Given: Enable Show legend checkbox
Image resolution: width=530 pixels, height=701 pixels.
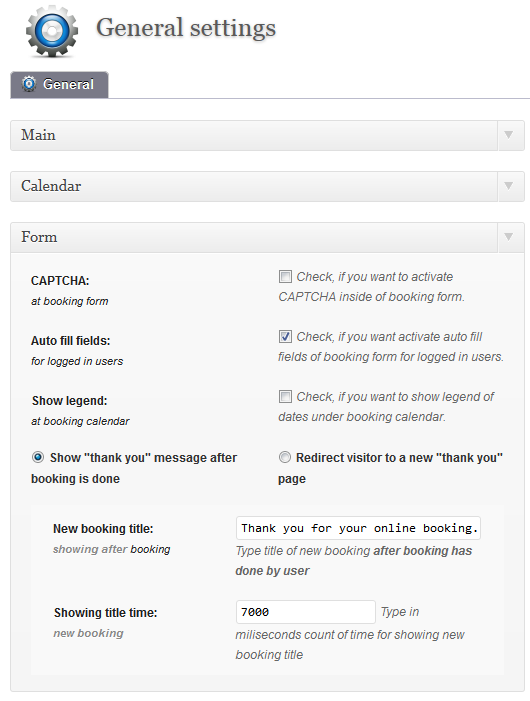Looking at the screenshot, I should coord(285,396).
